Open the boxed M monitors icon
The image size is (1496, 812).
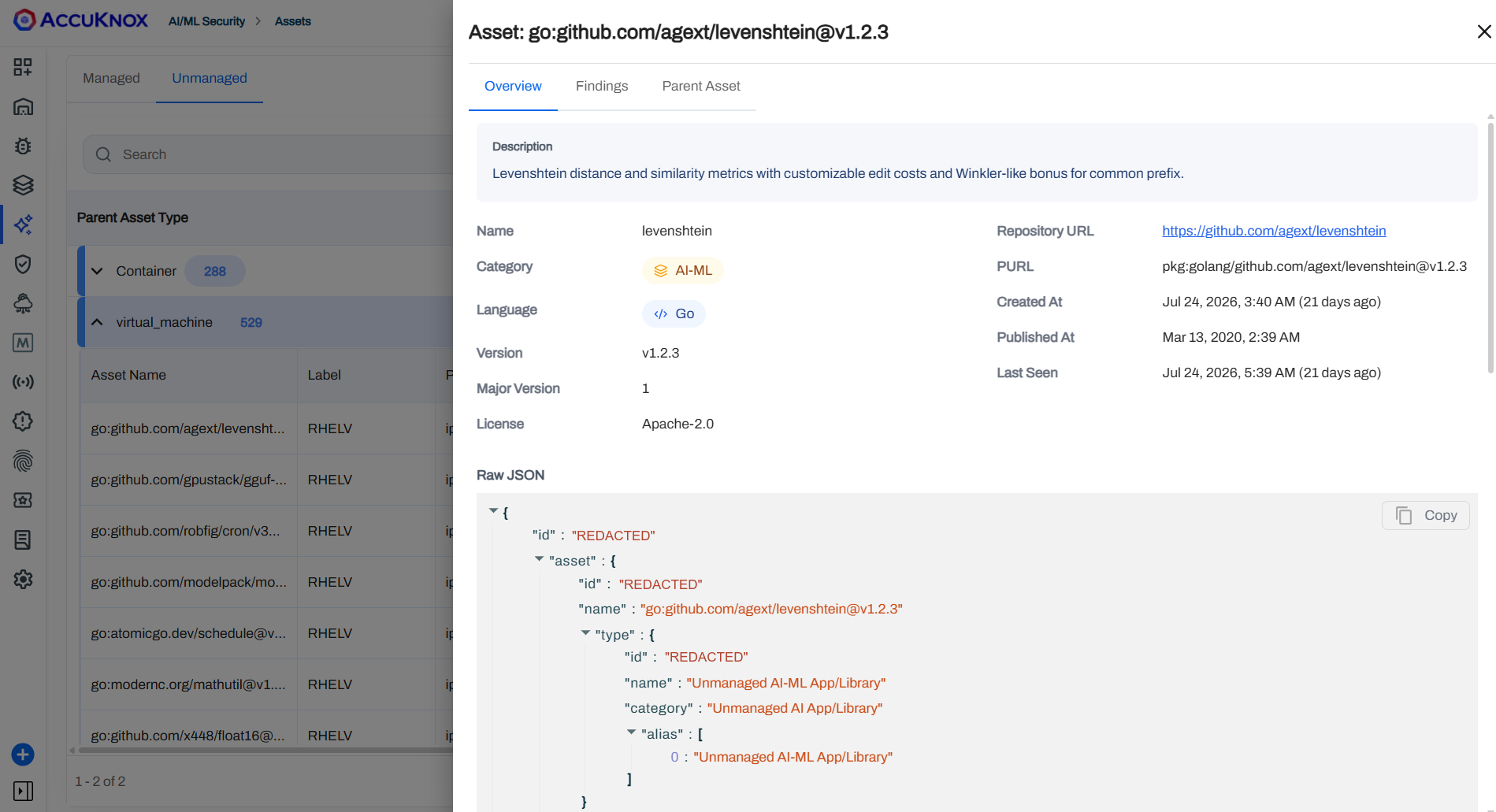[23, 343]
